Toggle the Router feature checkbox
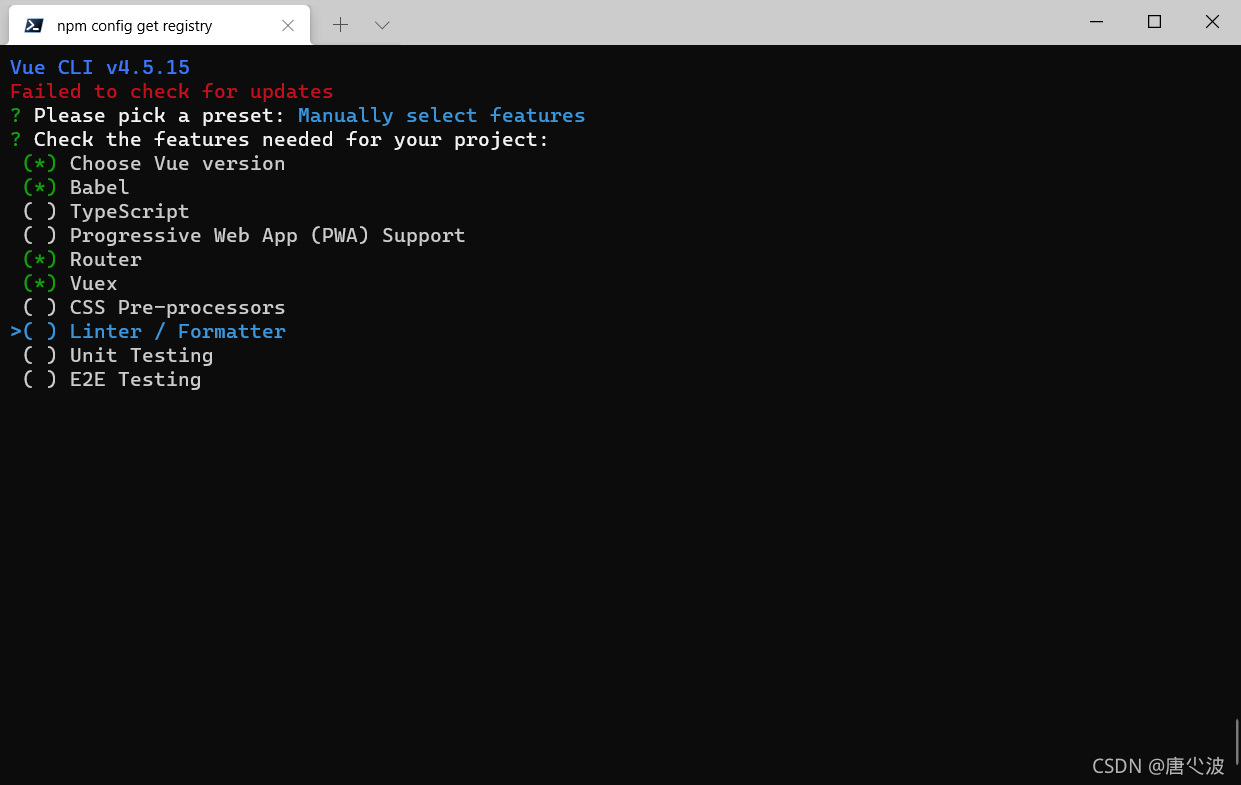 point(40,259)
